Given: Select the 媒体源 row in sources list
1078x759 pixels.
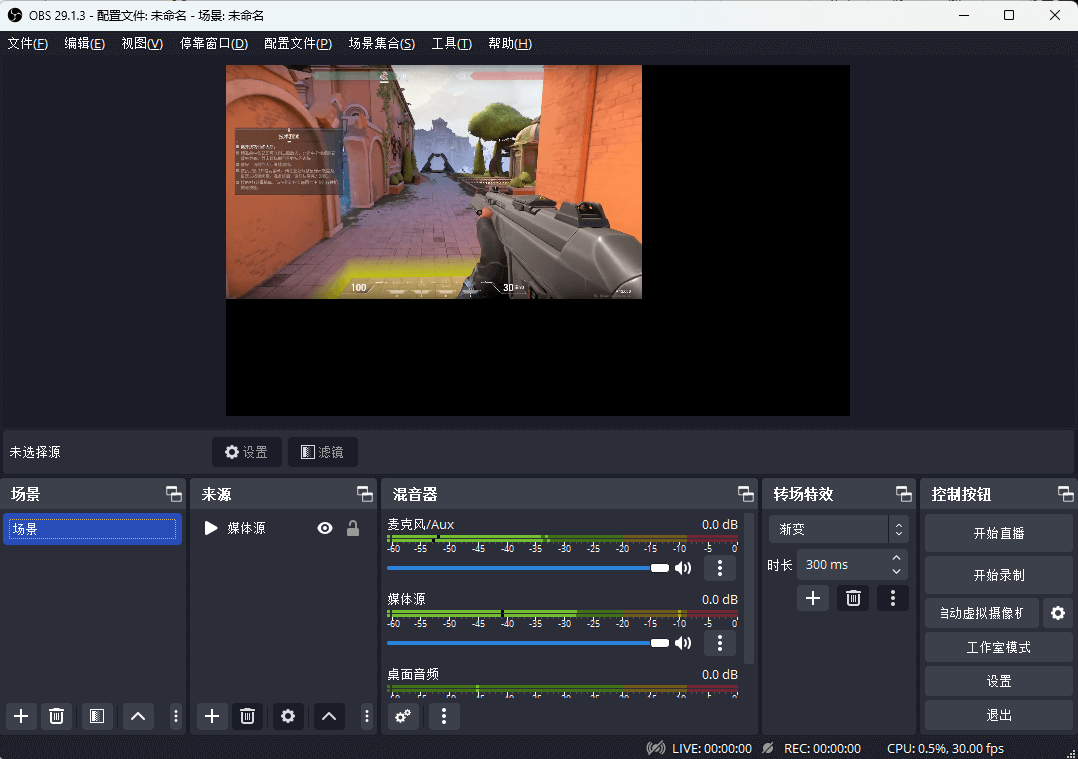Looking at the screenshot, I should pos(283,528).
